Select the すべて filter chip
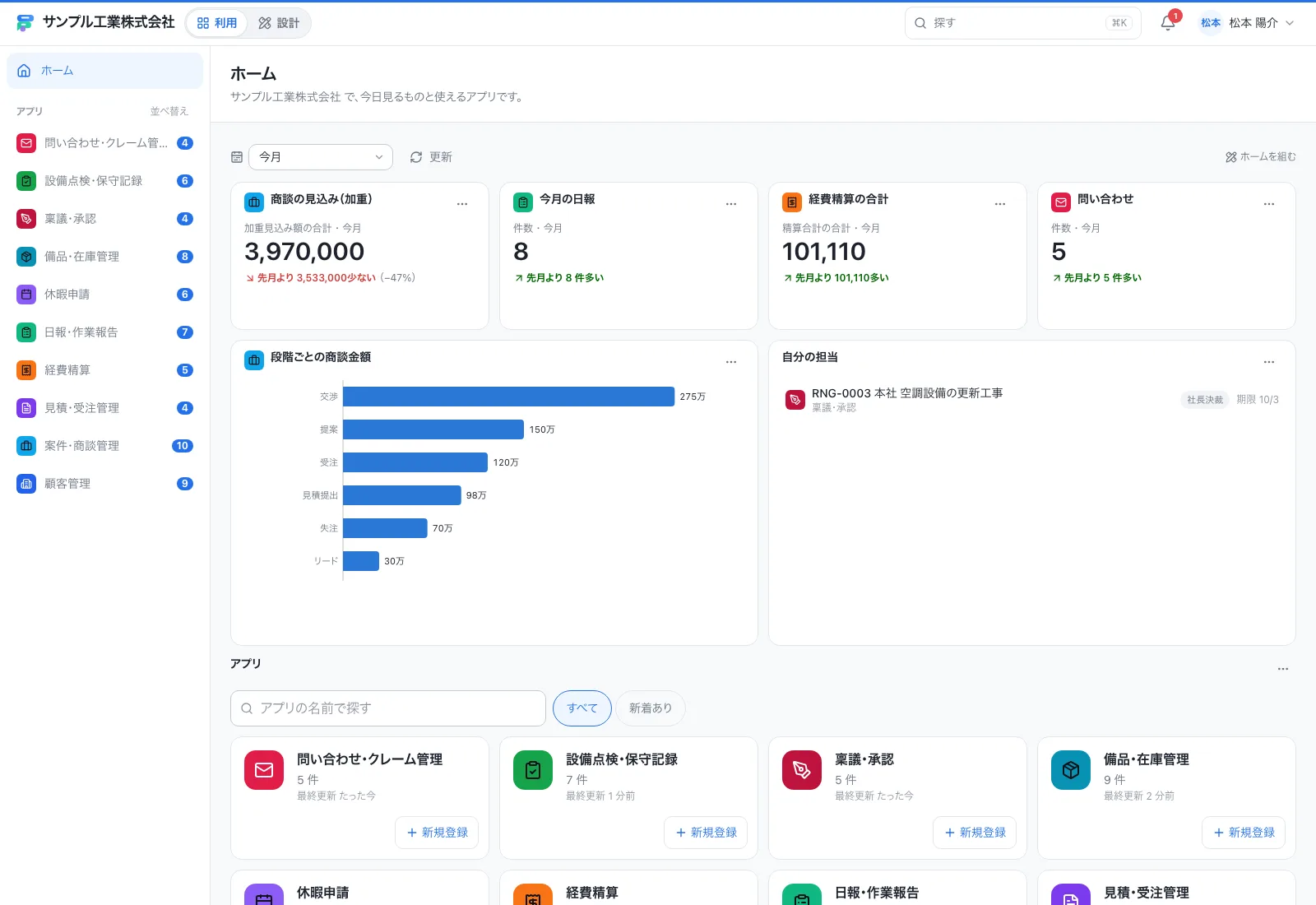 coord(582,708)
